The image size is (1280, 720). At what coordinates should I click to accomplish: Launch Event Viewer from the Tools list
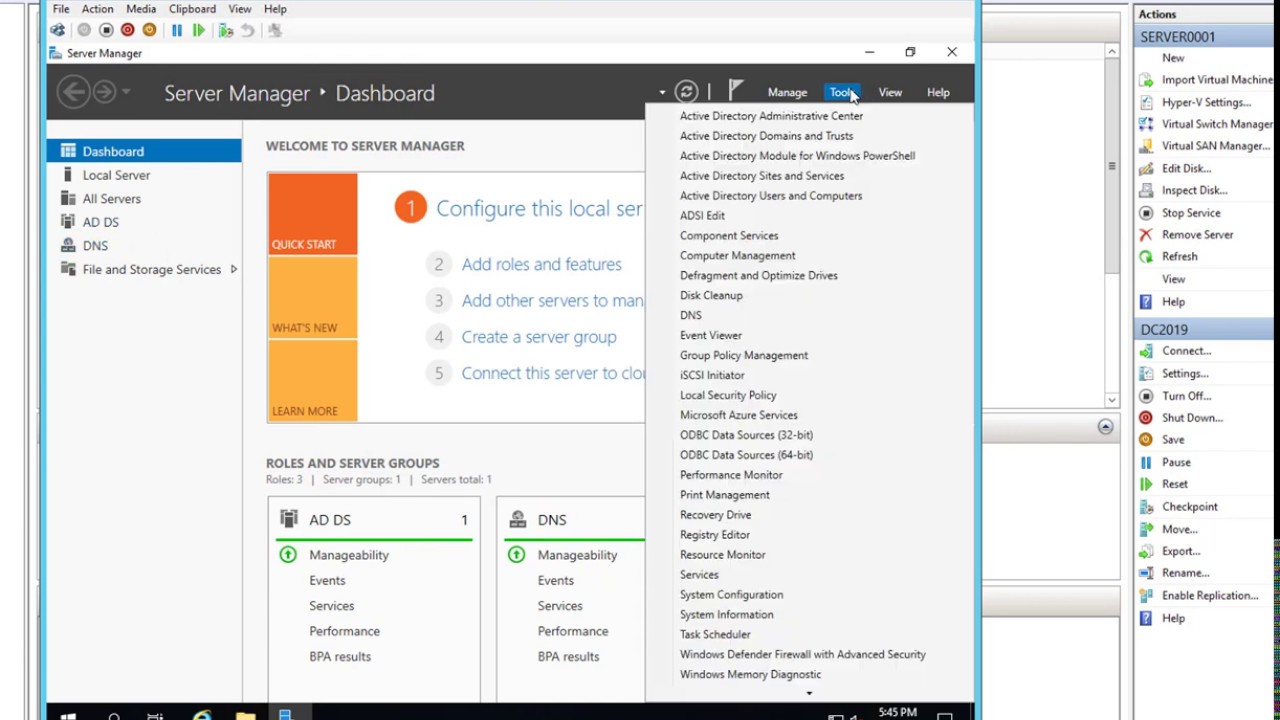point(711,335)
